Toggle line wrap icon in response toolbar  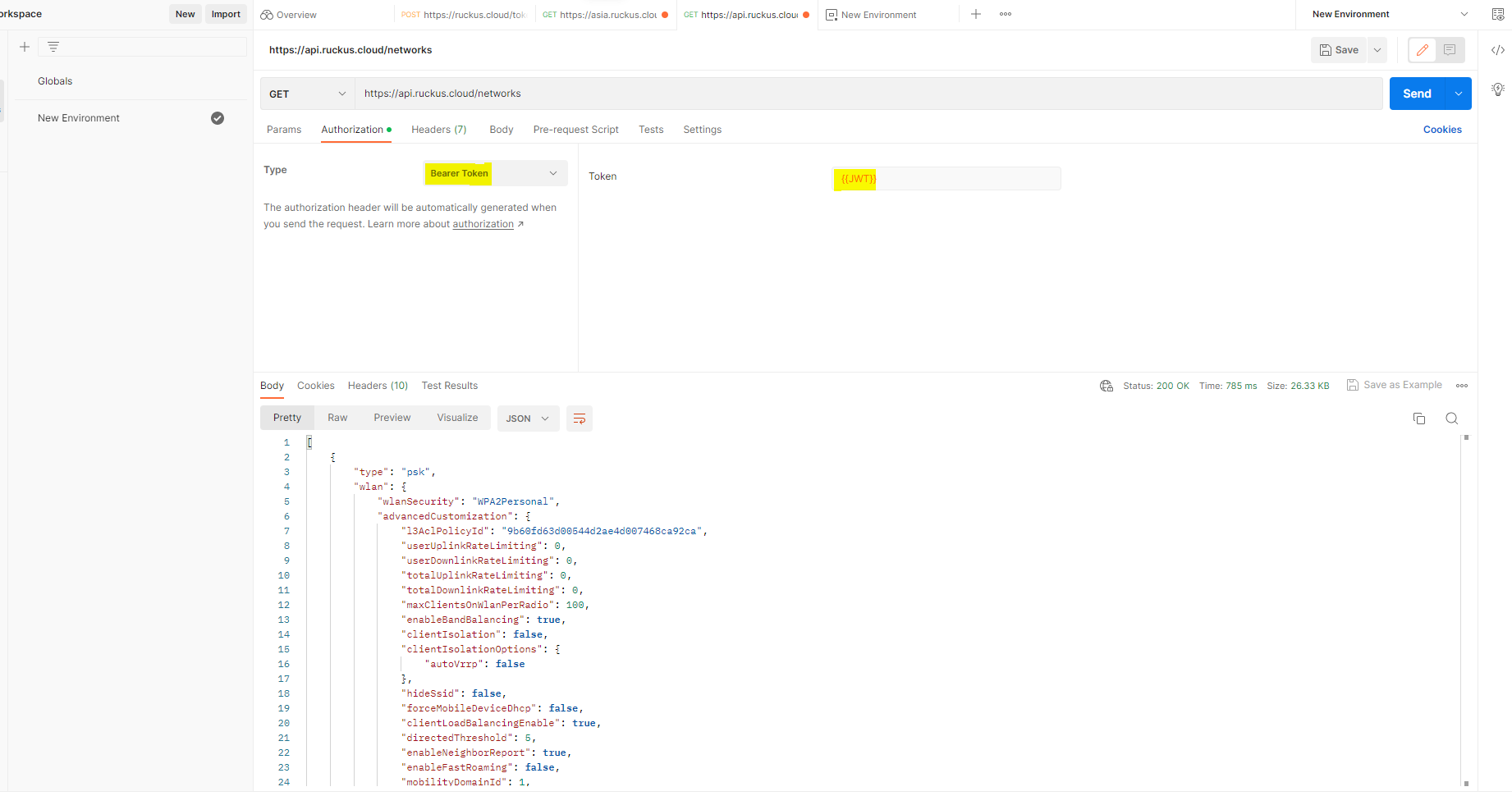[580, 419]
